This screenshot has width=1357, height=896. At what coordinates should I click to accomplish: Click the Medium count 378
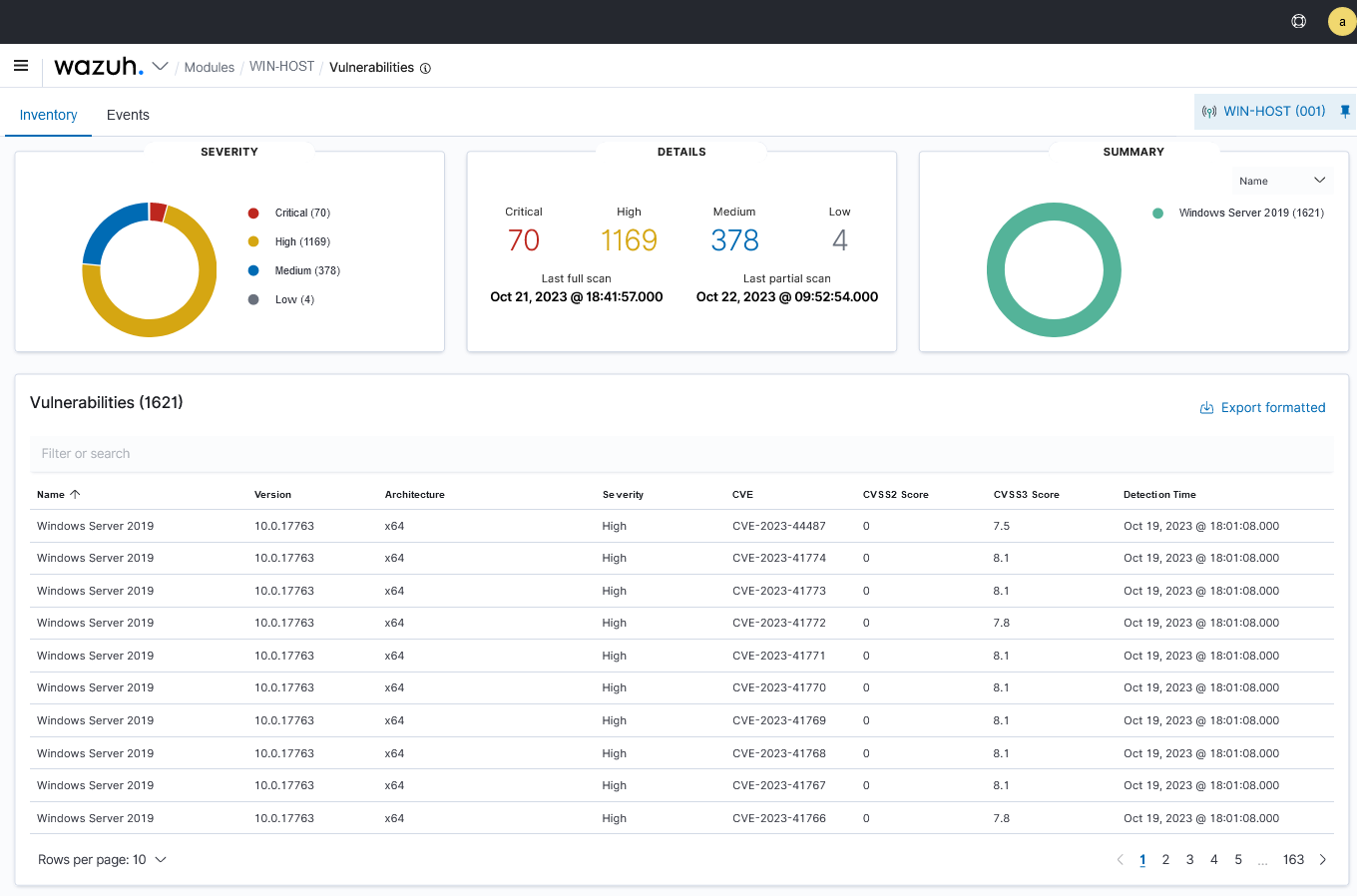735,240
